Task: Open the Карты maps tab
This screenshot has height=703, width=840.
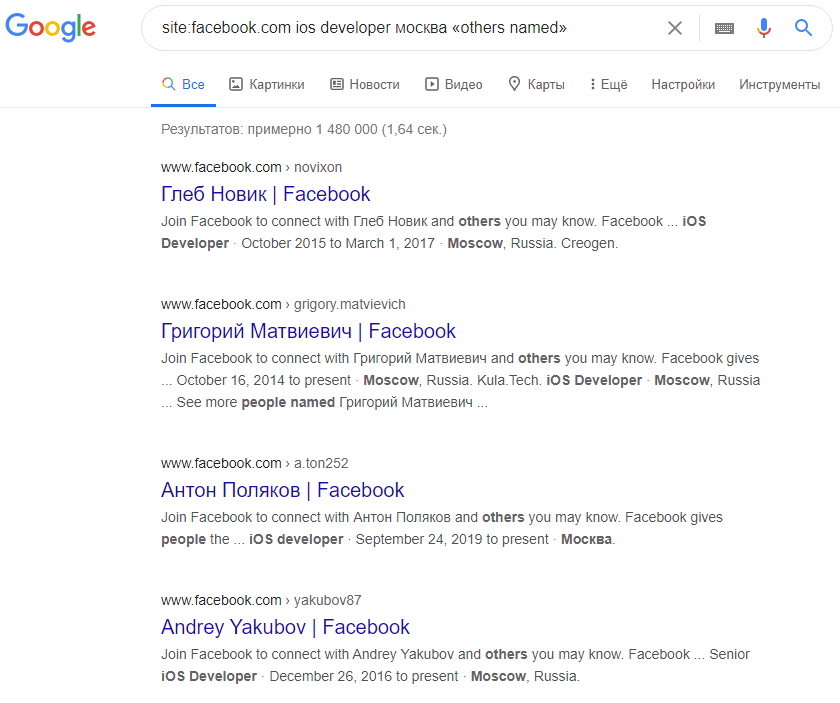Action: 536,84
